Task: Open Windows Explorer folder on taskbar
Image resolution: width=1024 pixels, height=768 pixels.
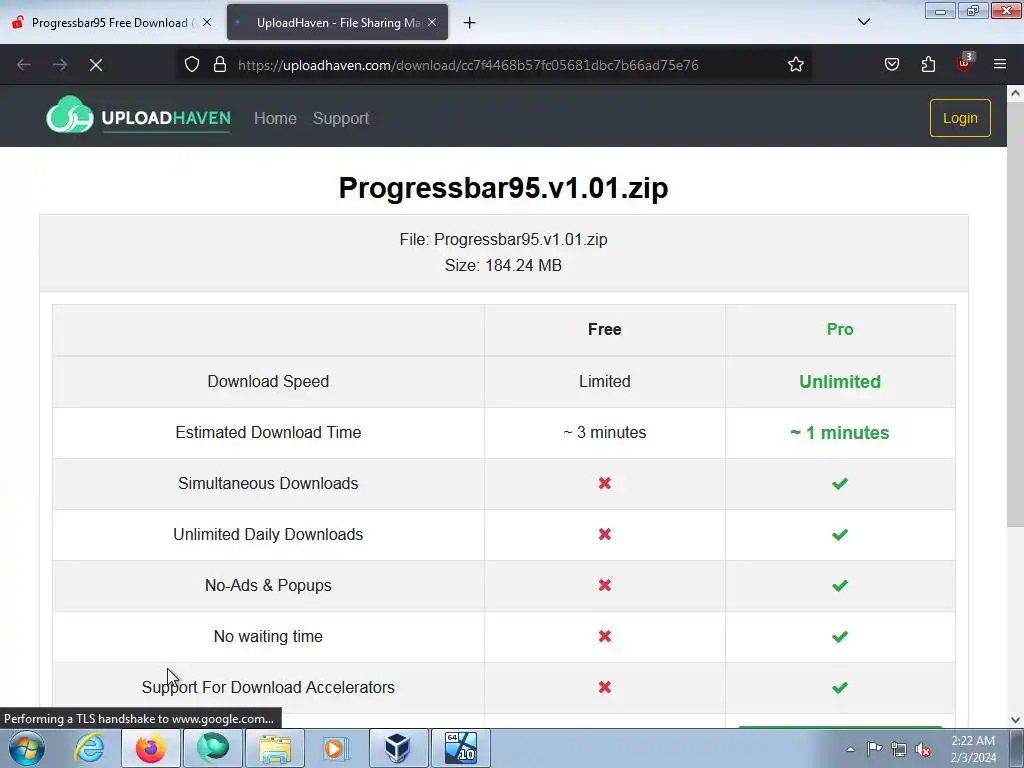Action: [x=275, y=748]
